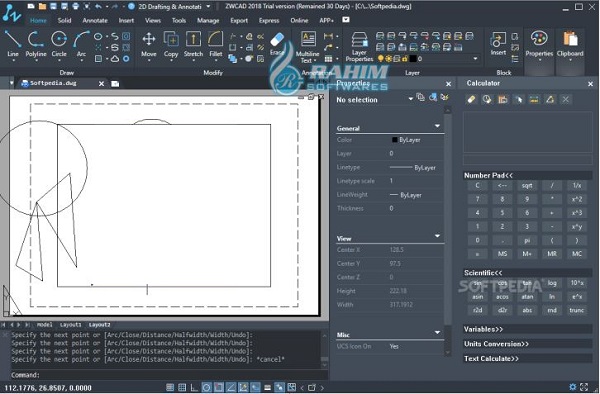Click the Quick Select icon in Properties panel

tap(444, 98)
